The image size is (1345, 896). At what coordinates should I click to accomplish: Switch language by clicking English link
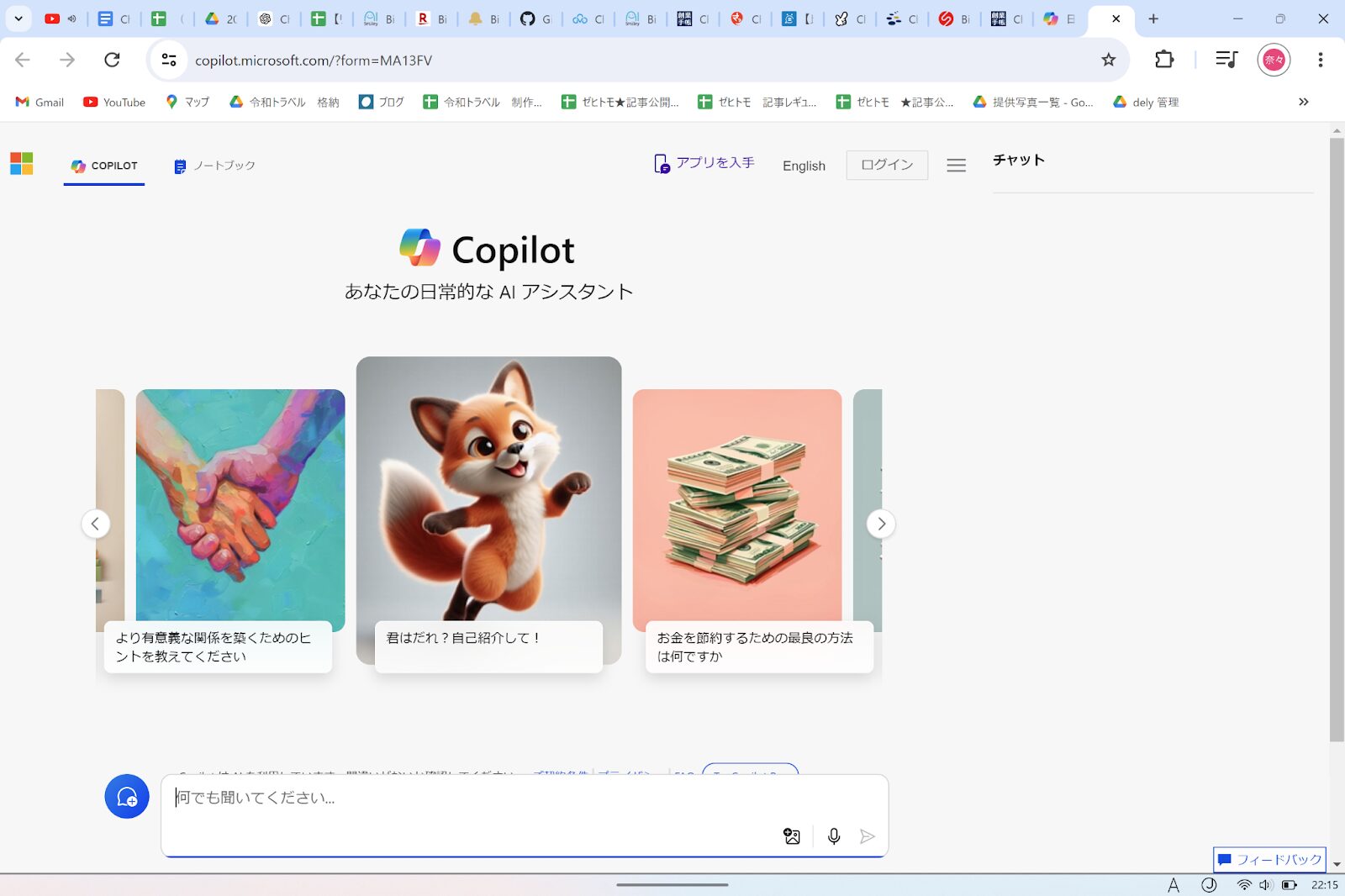[x=804, y=166]
